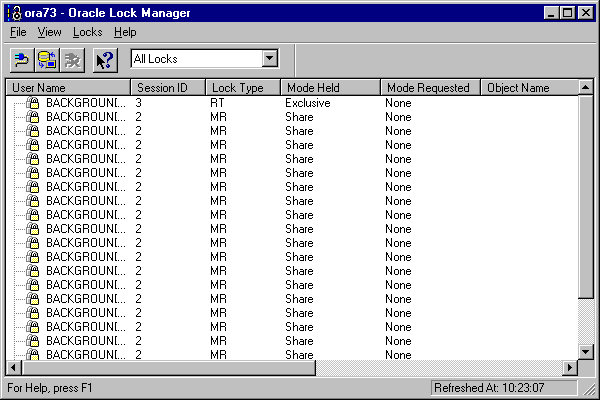This screenshot has height=400, width=600.
Task: Click the None value in the RT row
Action: pyautogui.click(x=398, y=103)
